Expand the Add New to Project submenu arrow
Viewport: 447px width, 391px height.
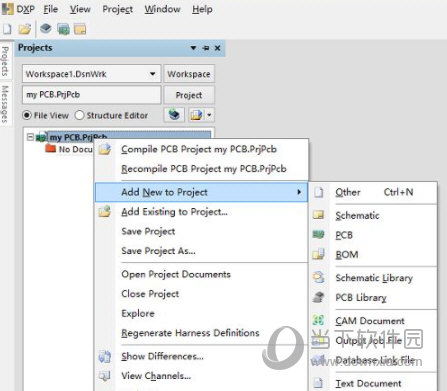[299, 192]
